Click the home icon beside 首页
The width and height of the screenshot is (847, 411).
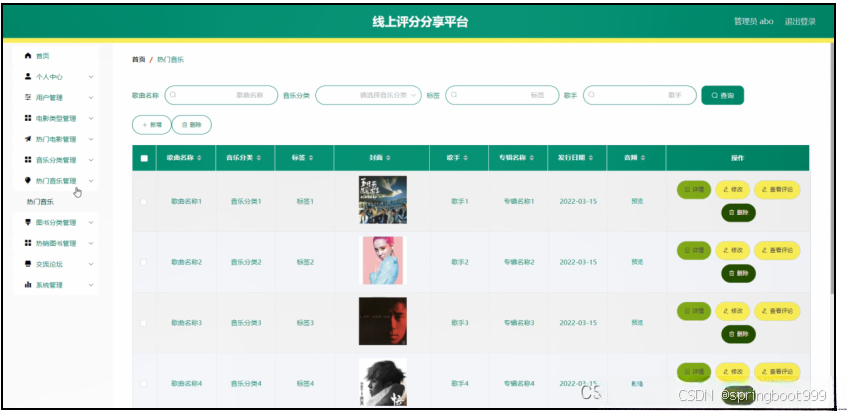(x=28, y=56)
